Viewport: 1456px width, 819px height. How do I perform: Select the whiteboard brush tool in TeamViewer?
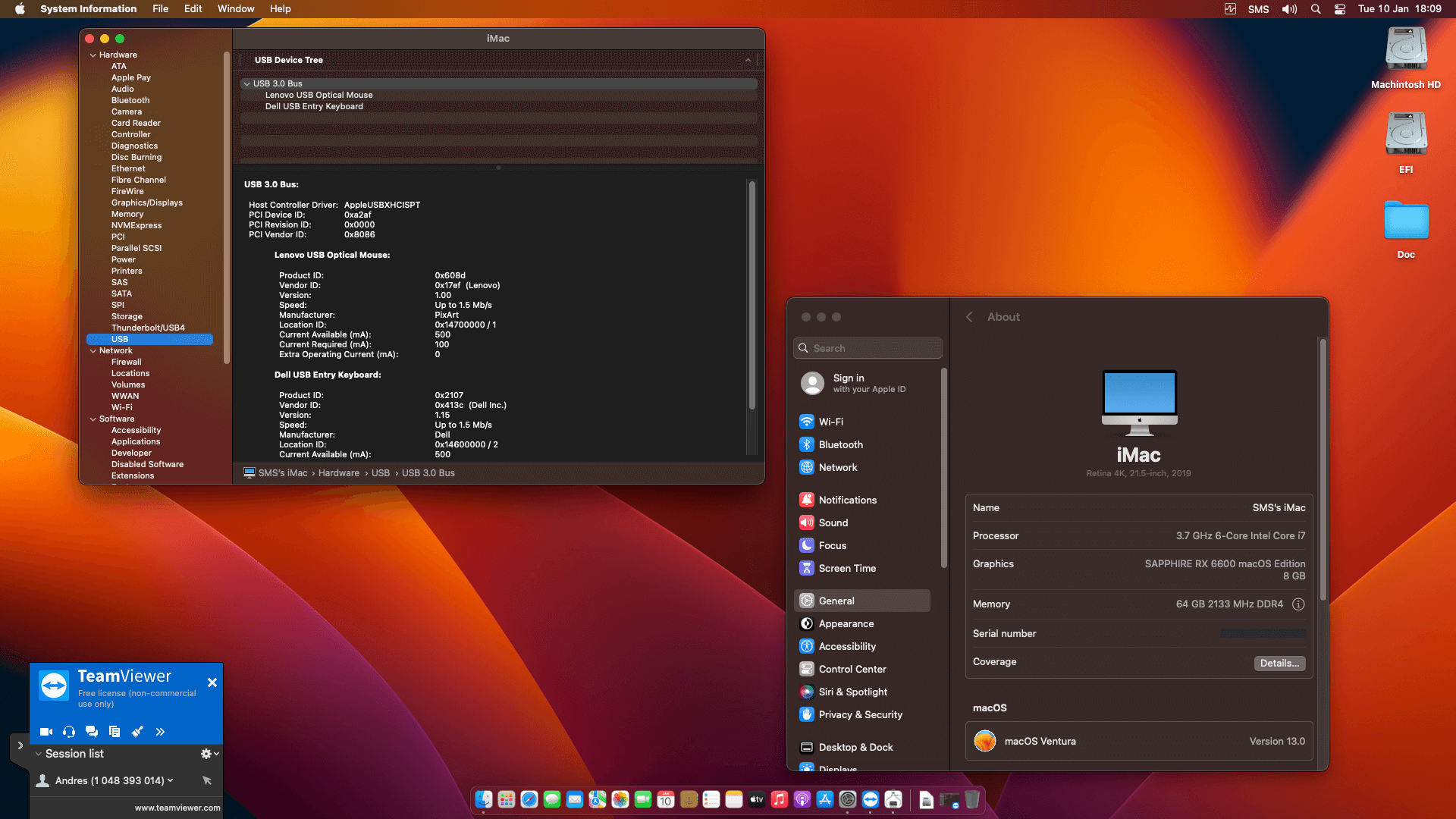(x=137, y=732)
